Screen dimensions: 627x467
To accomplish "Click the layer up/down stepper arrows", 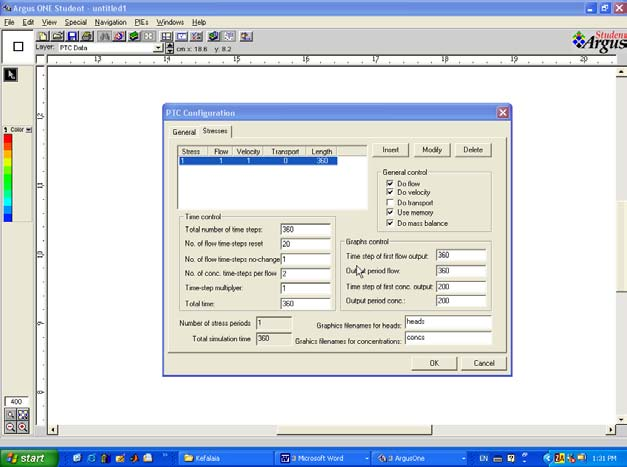I will point(170,48).
